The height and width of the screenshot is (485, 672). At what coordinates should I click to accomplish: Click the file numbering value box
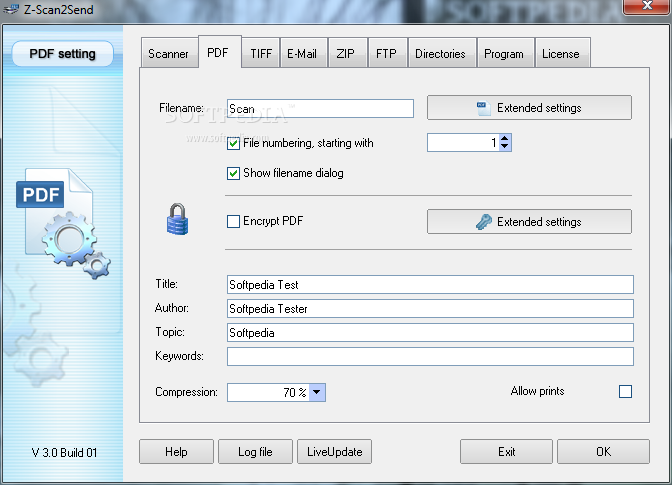pos(463,143)
